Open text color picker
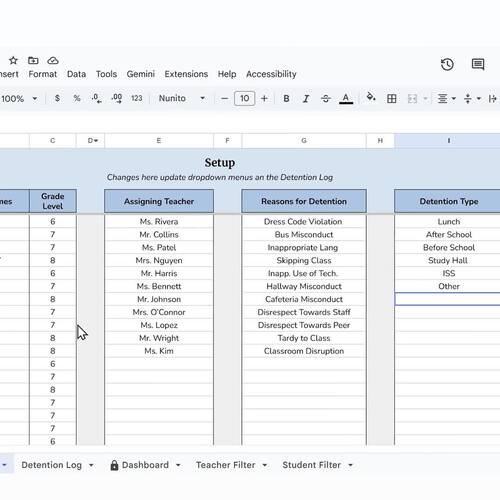500x500 pixels. click(346, 99)
